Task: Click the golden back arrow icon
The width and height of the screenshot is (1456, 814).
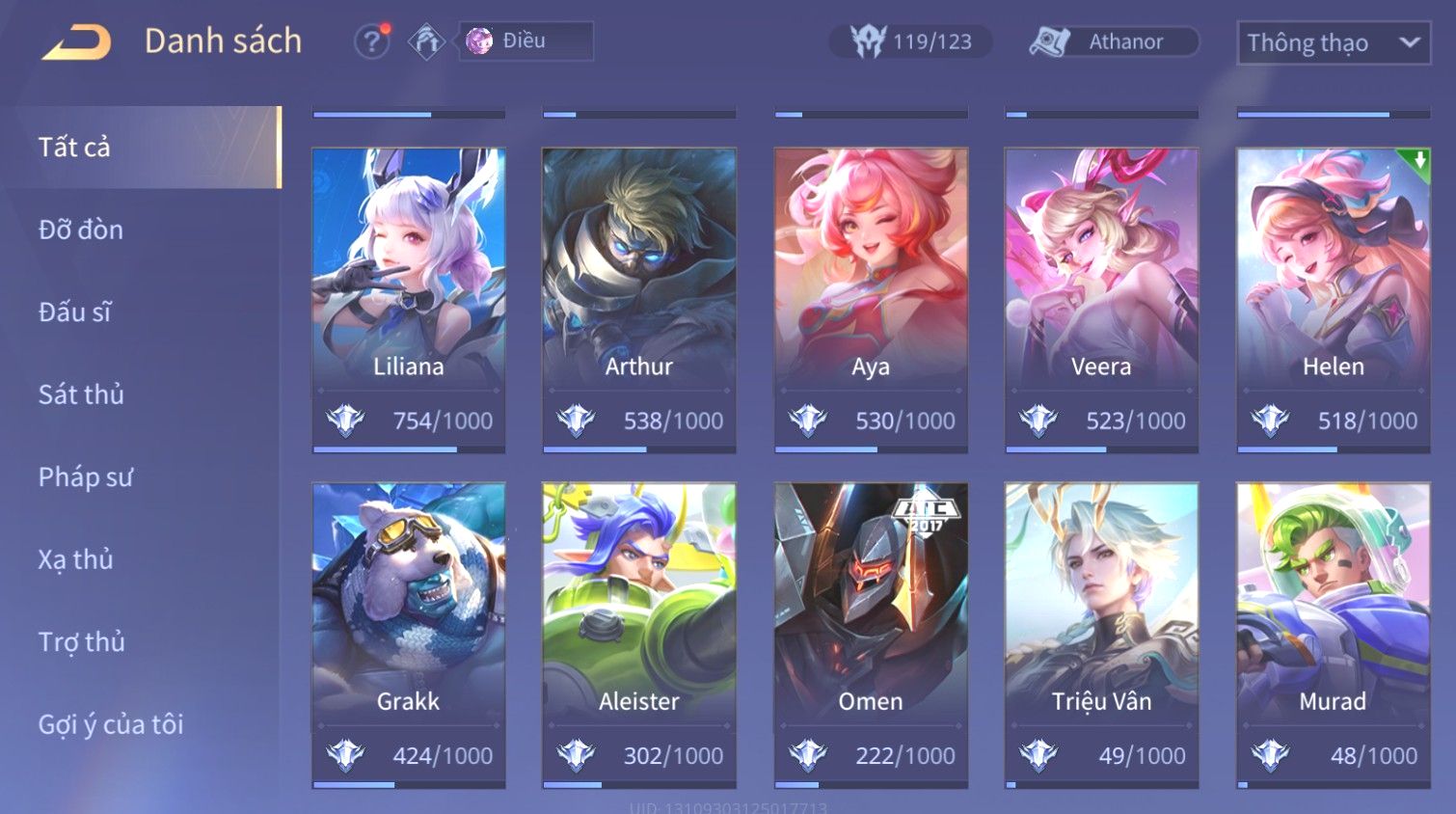Action: click(77, 42)
